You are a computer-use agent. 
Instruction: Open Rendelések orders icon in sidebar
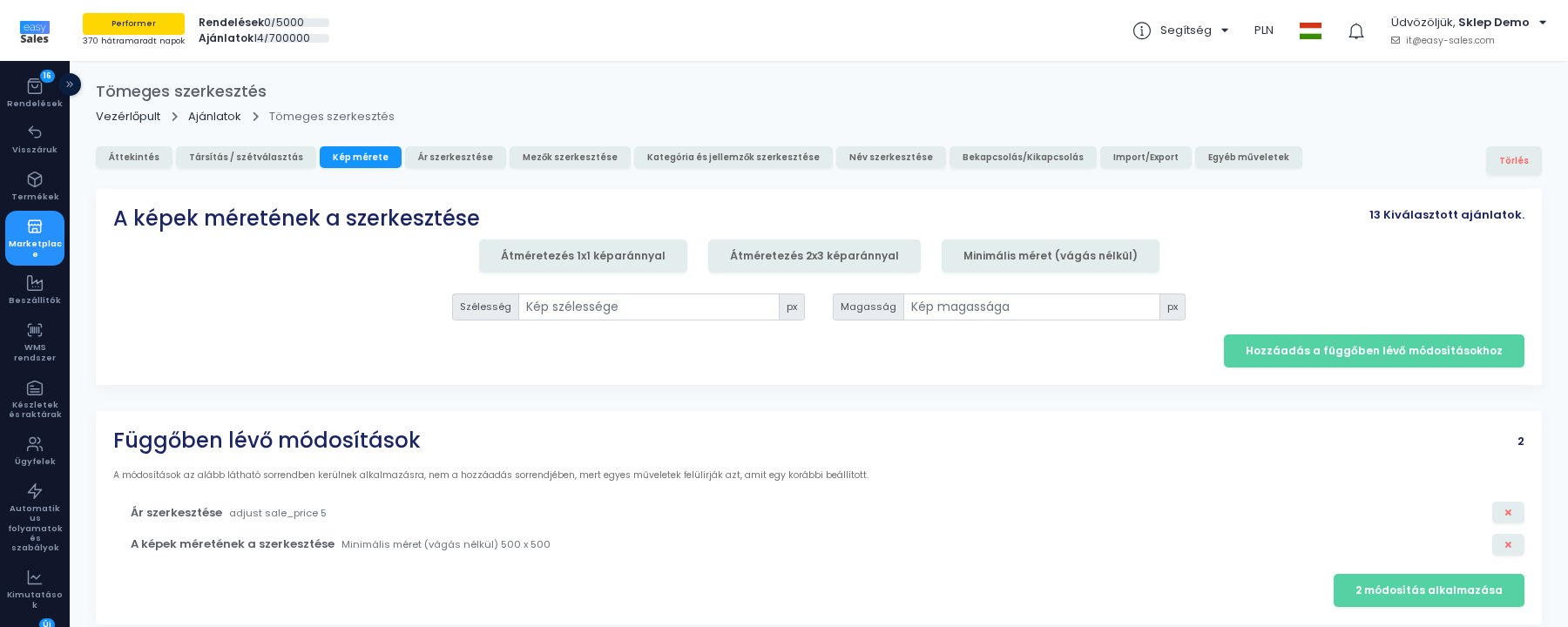pos(35,86)
